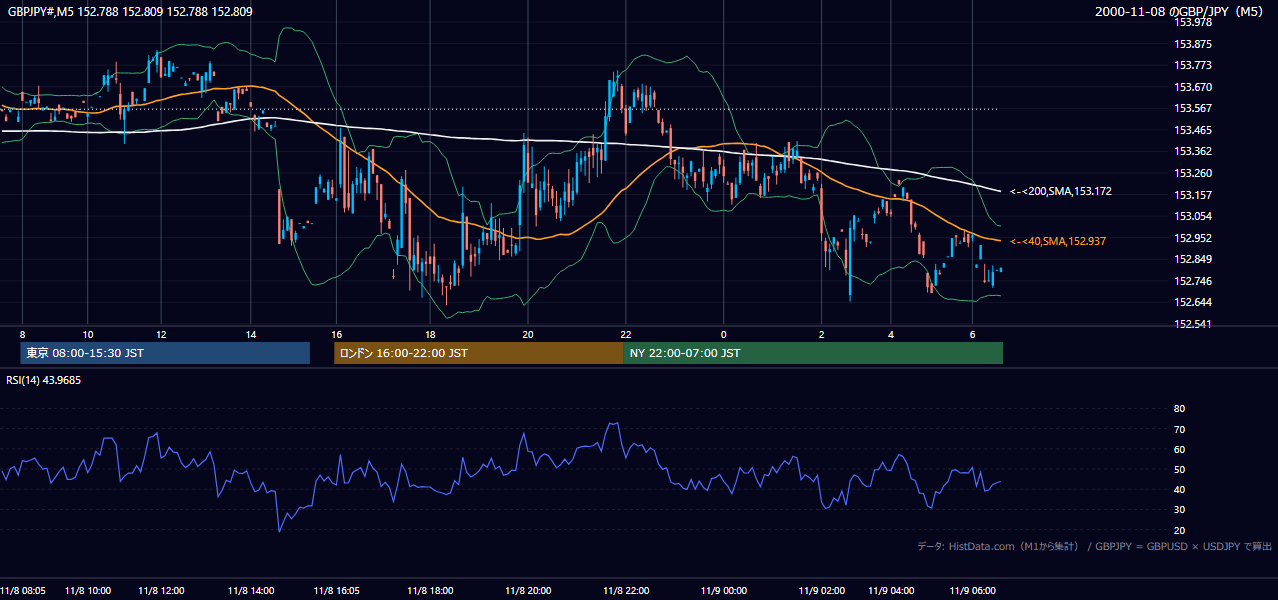Screen dimensions: 1278x600
Task: Click the 152.746 price axis label
Action: (1193, 281)
